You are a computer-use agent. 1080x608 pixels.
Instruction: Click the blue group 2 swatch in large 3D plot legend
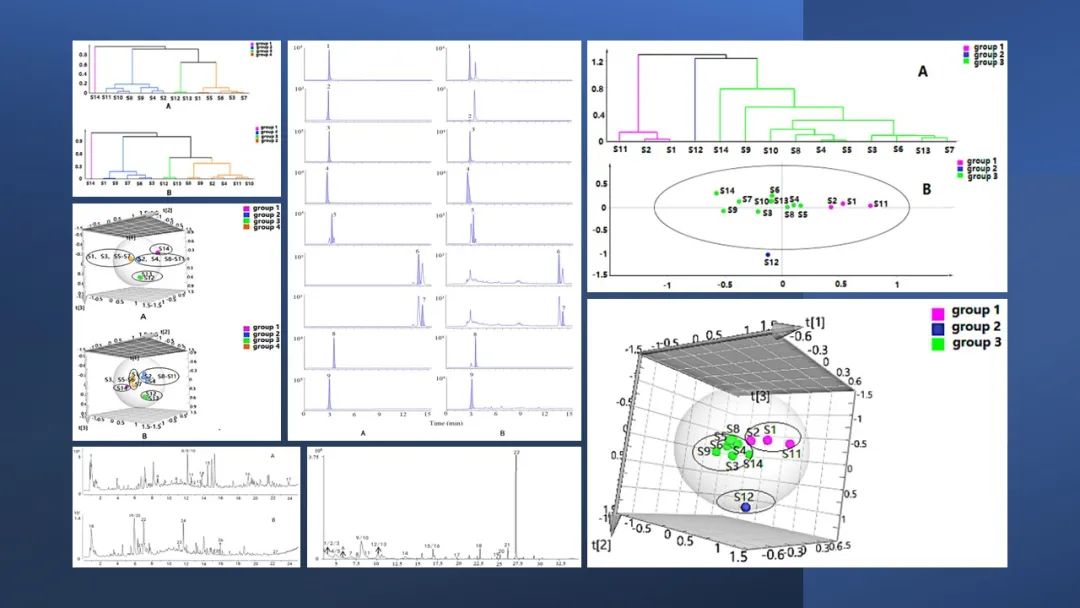click(x=938, y=327)
